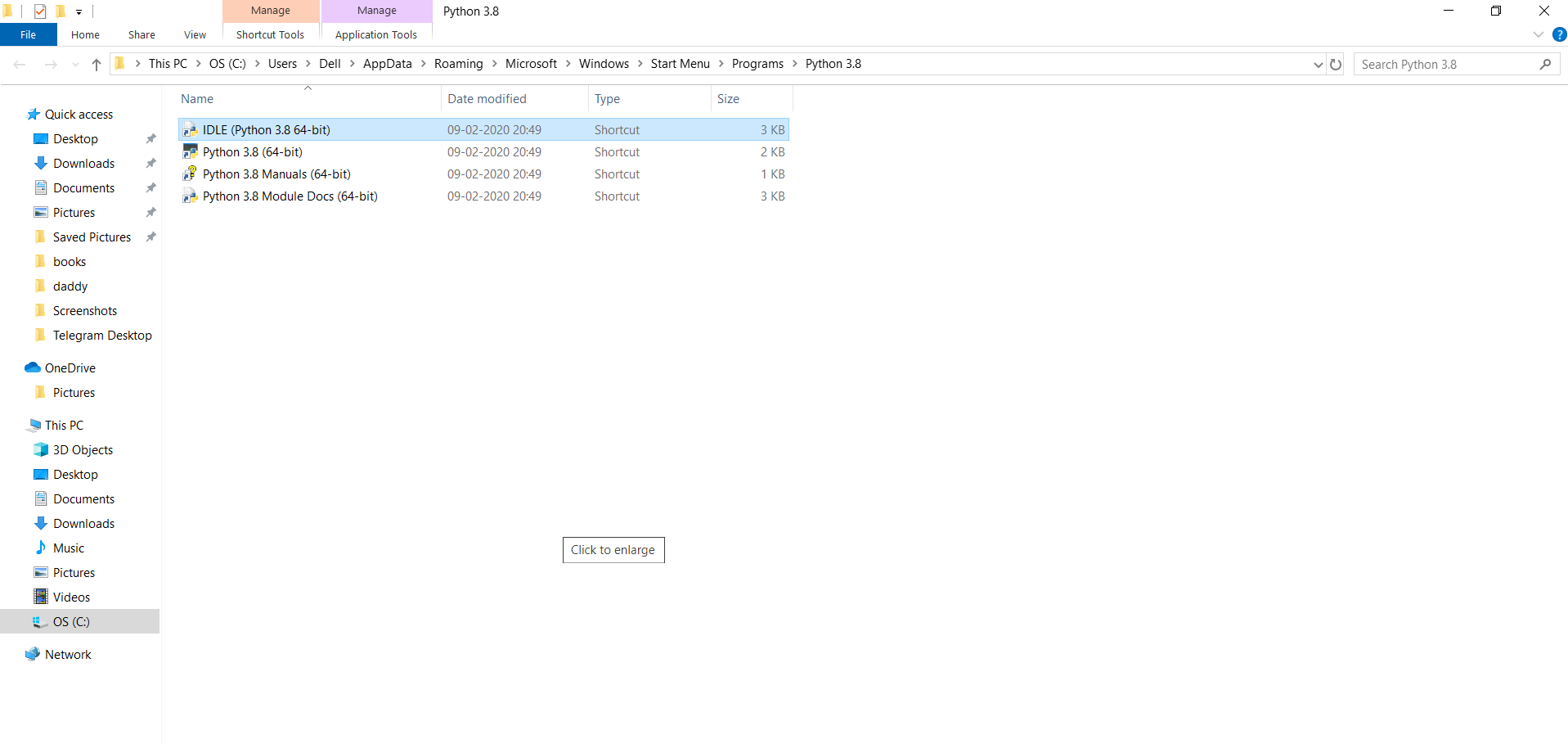Image resolution: width=1568 pixels, height=744 pixels.
Task: Click the OS (C:) drive icon in sidebar
Action: tap(39, 622)
